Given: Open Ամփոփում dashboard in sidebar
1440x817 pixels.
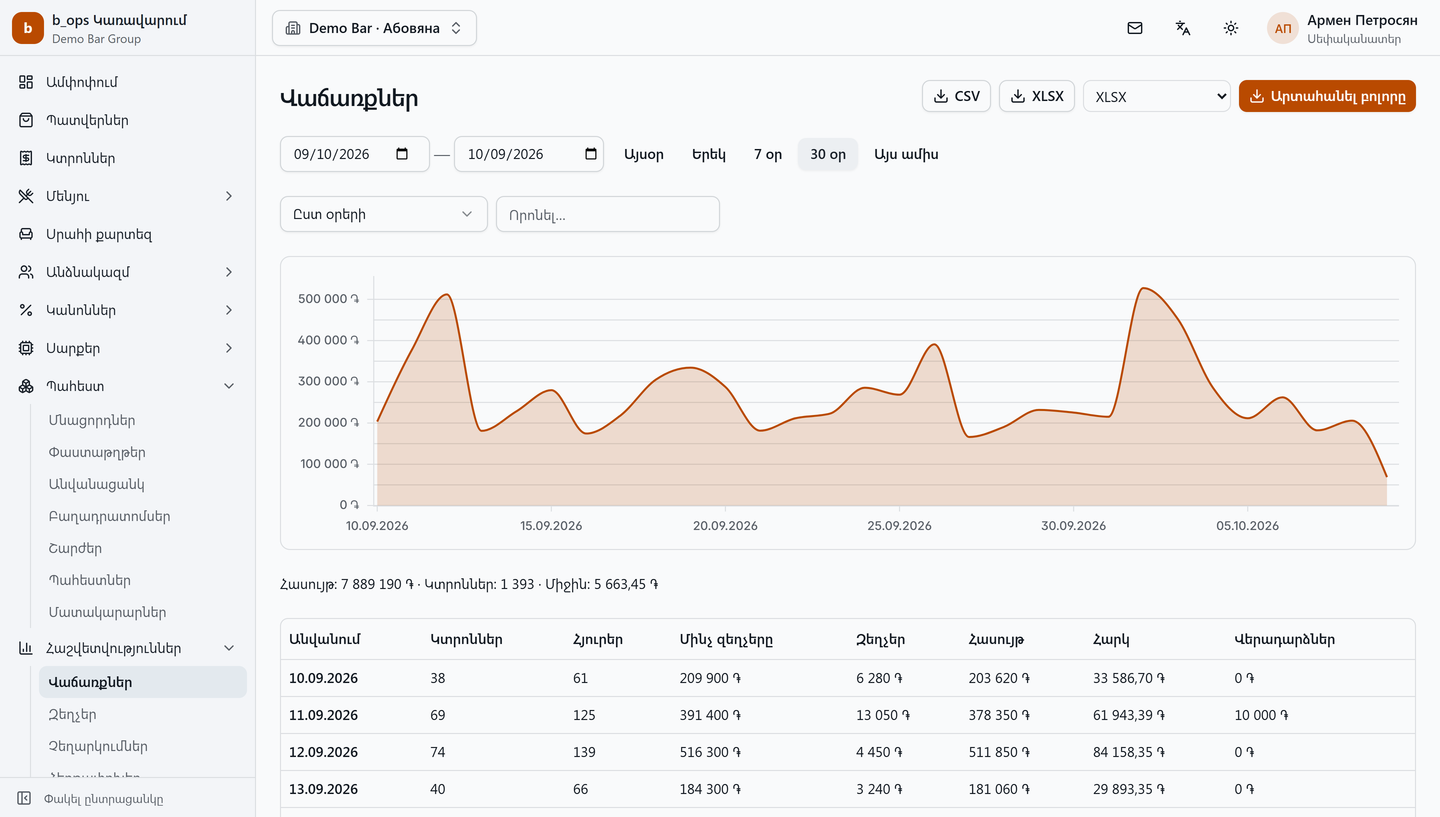Looking at the screenshot, I should [x=128, y=82].
